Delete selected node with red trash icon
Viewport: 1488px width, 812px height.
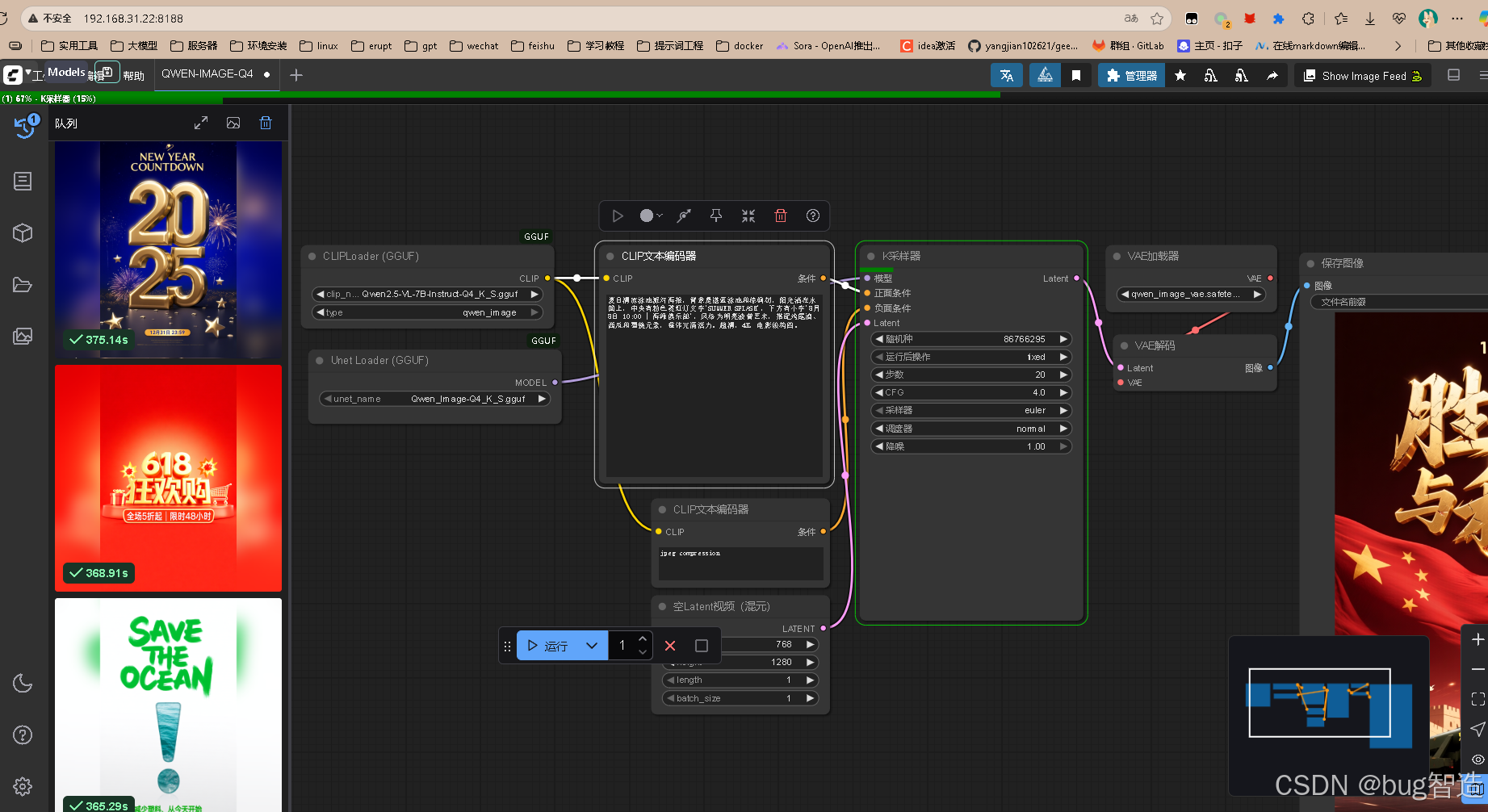click(781, 216)
